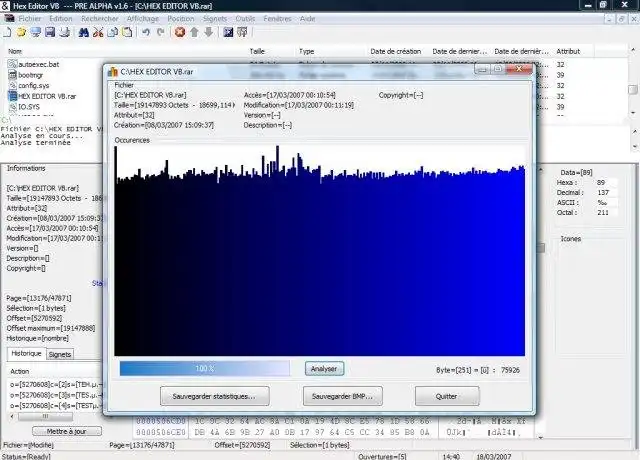Sort by the Date de création column
The width and height of the screenshot is (640, 460).
click(396, 51)
